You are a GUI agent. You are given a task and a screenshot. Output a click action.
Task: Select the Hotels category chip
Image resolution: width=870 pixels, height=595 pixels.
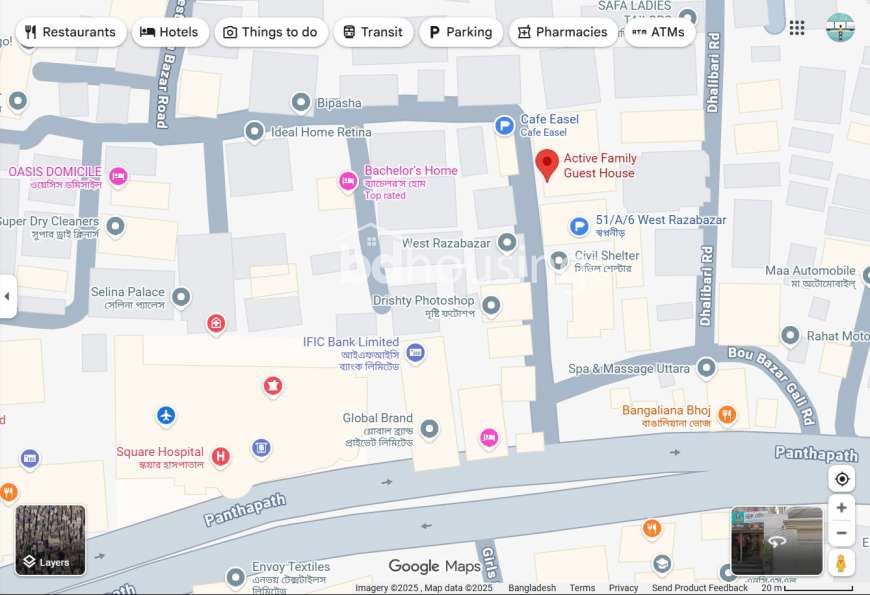[x=170, y=32]
